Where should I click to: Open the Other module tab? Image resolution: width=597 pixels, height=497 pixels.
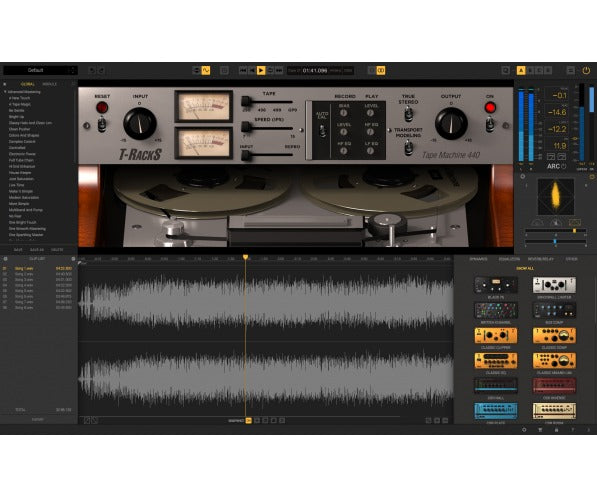(x=571, y=259)
